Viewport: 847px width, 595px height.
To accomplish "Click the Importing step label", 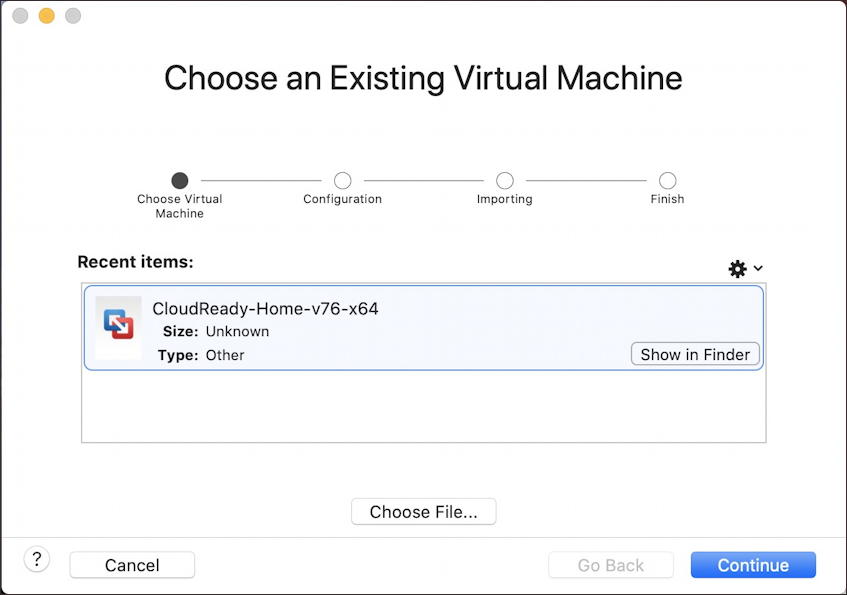I will [505, 199].
